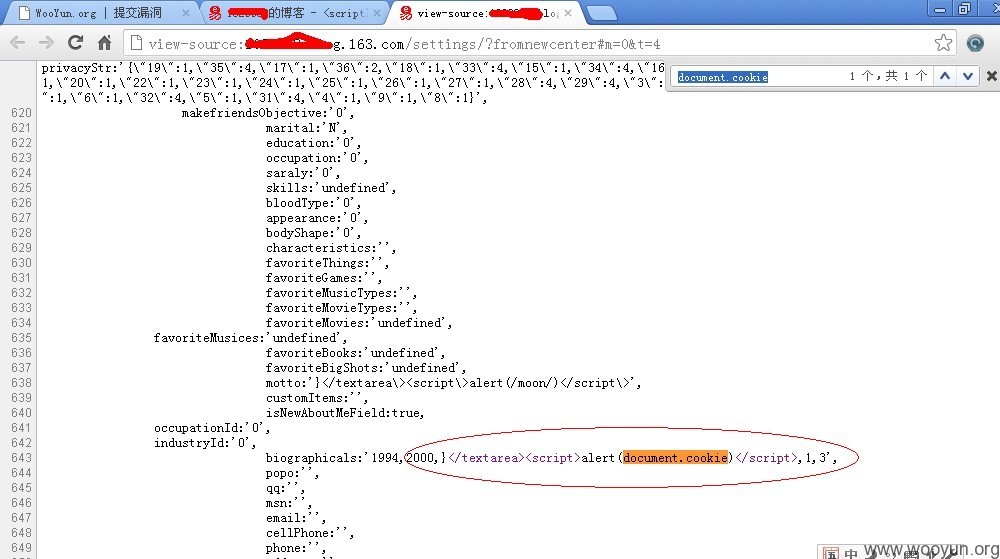Click the customItems:'' line
Image resolution: width=1000 pixels, height=559 pixels.
point(316,398)
